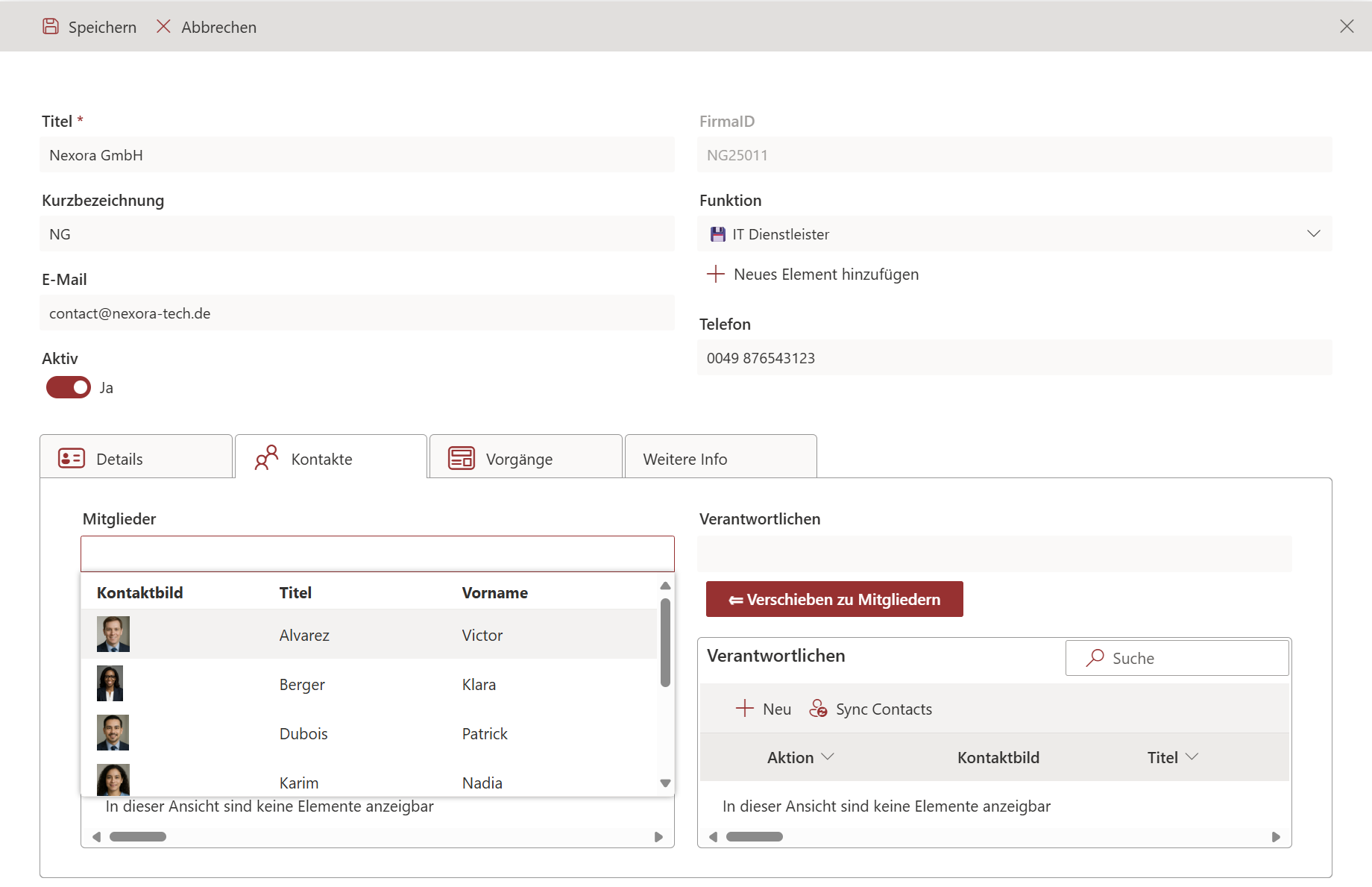Click the Speichern save icon
The image size is (1372, 887).
pyautogui.click(x=51, y=27)
